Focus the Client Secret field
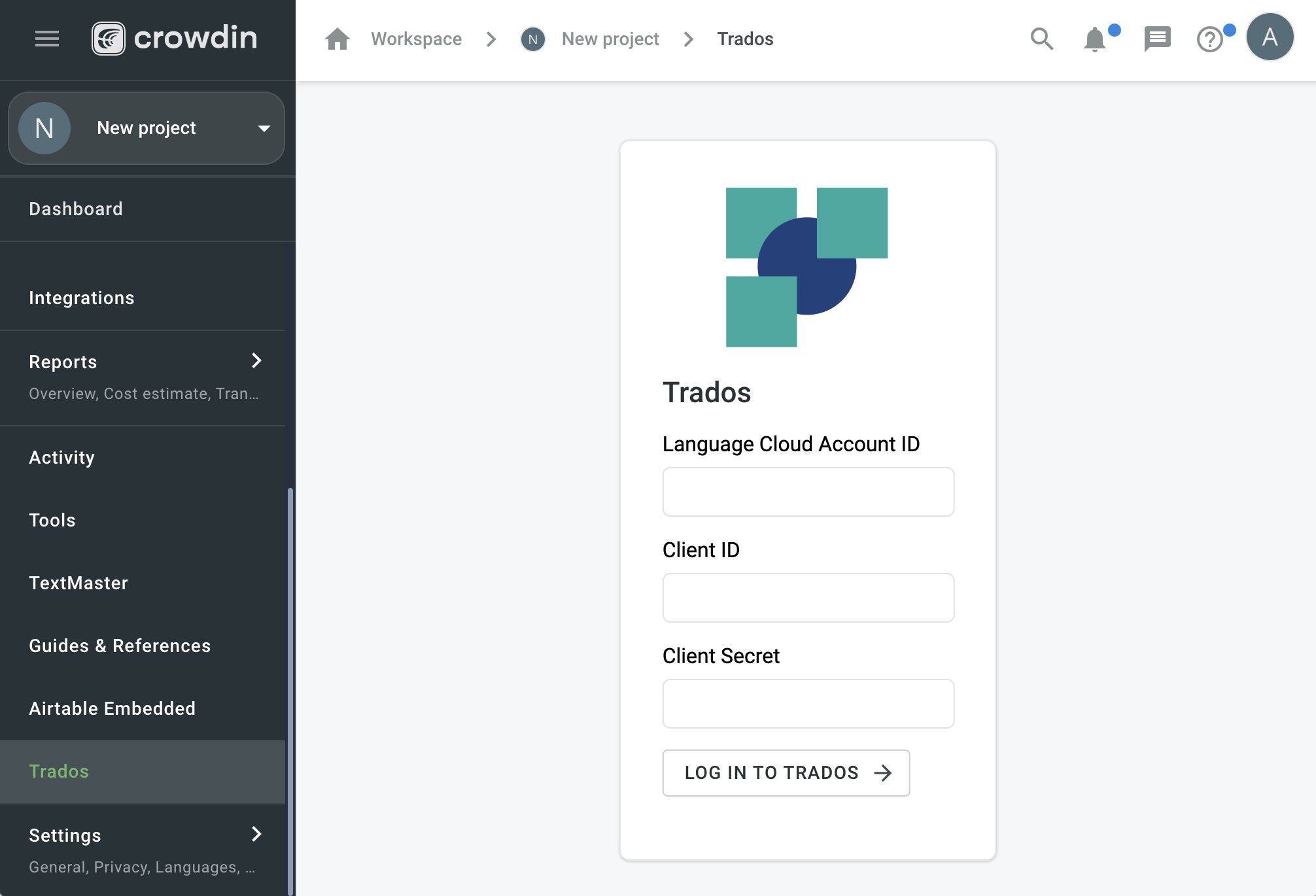Viewport: 1316px width, 896px height. (x=808, y=704)
